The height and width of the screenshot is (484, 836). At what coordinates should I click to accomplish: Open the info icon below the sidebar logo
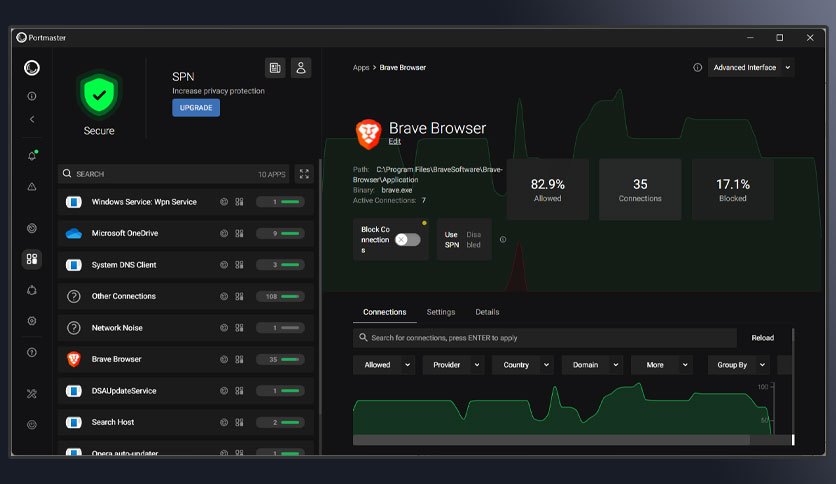(x=32, y=96)
